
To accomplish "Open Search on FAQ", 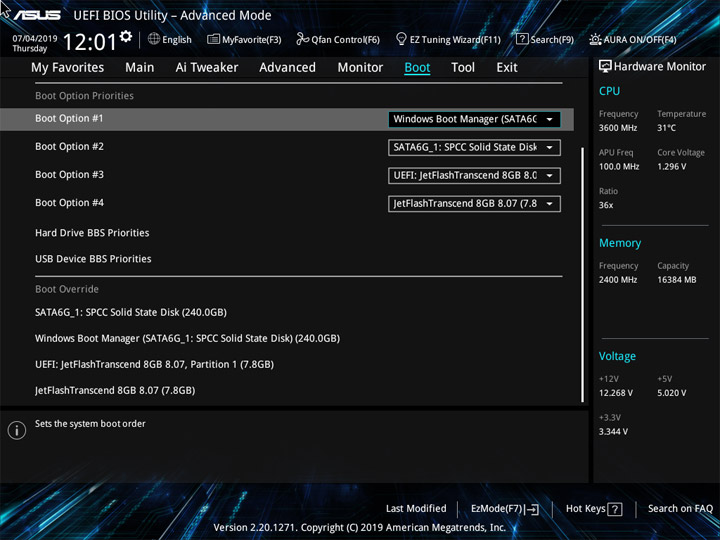I will pos(680,508).
